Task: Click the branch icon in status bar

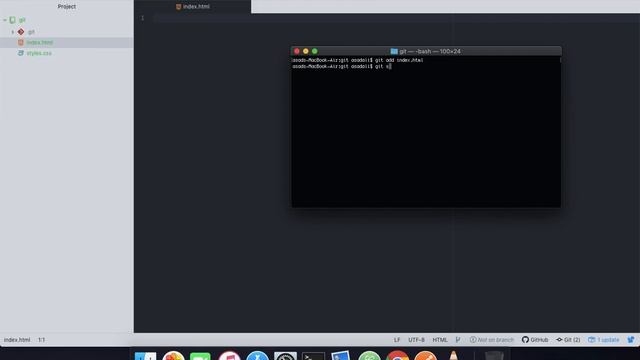Action: tap(458, 340)
